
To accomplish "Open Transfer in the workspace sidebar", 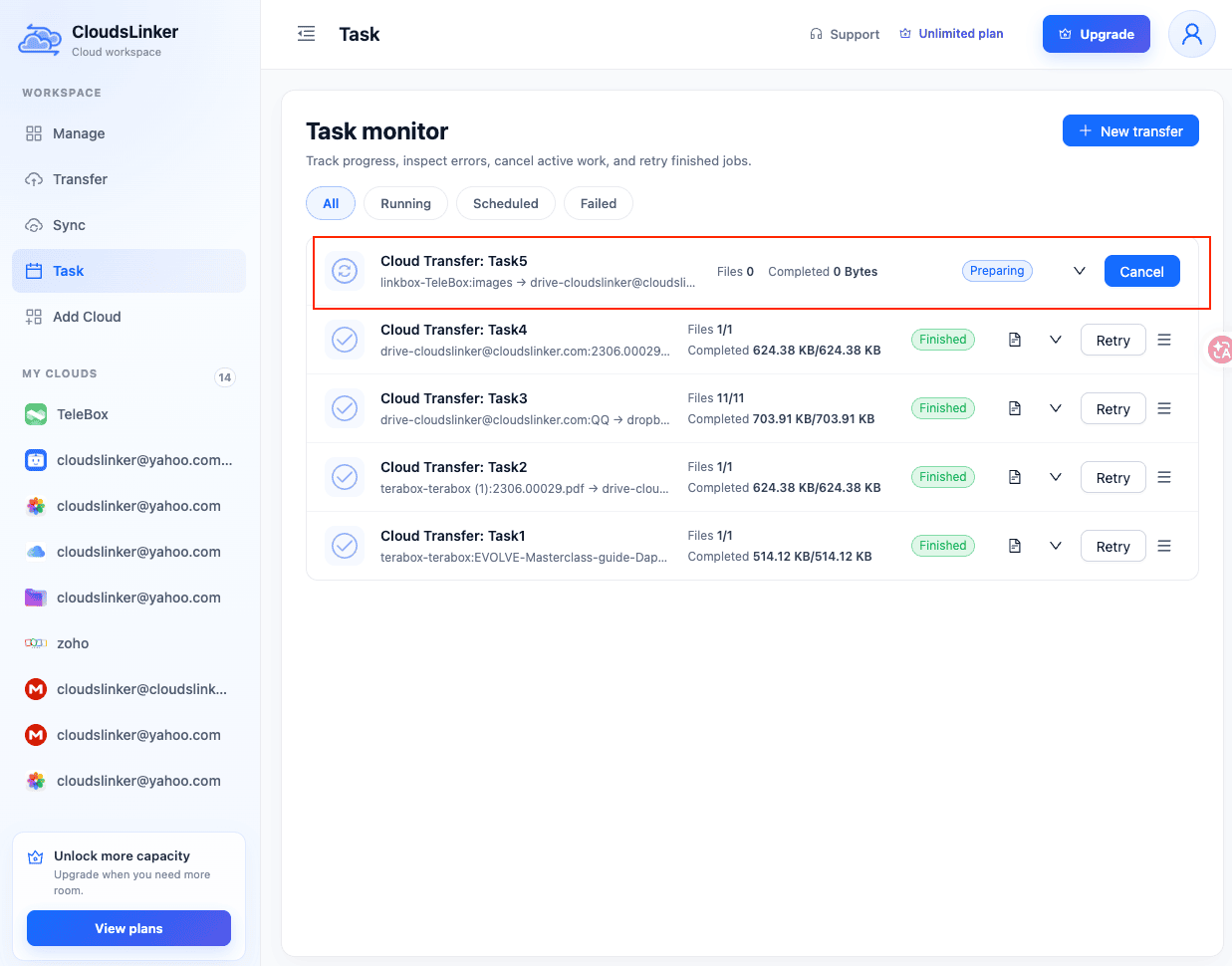I will point(128,179).
